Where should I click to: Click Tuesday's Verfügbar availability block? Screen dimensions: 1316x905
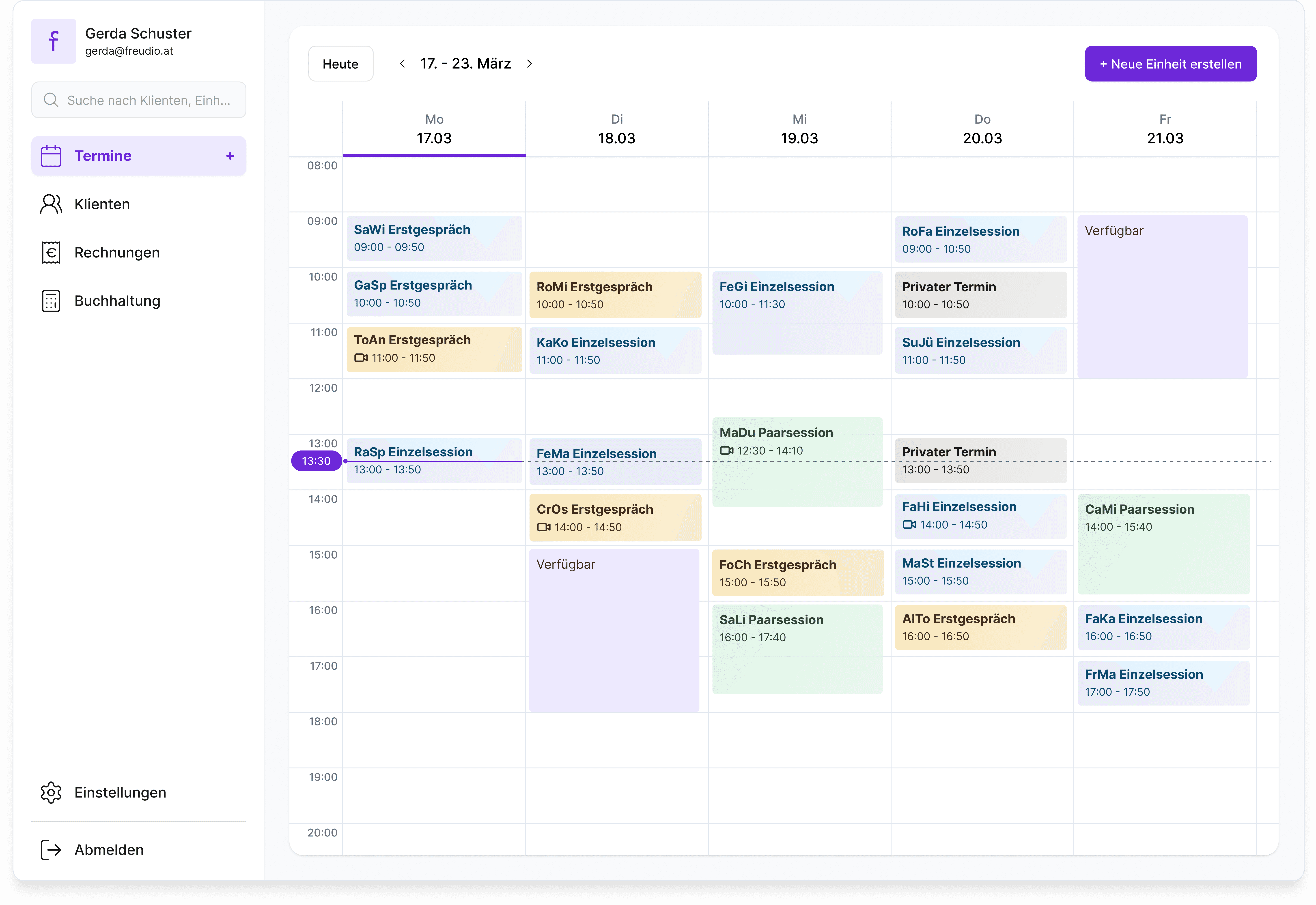[614, 630]
